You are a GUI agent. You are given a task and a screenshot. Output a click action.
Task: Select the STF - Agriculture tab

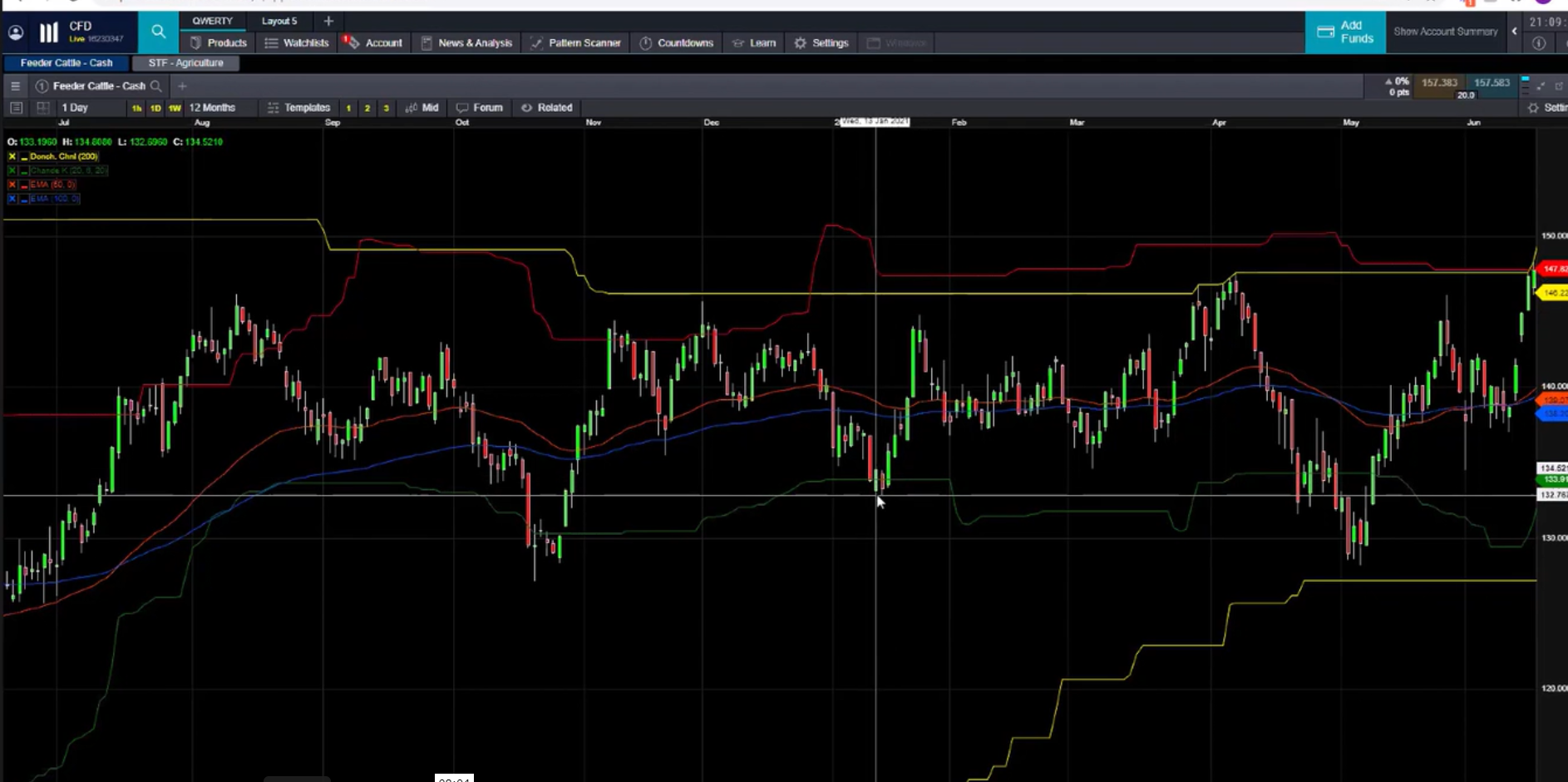tap(185, 62)
